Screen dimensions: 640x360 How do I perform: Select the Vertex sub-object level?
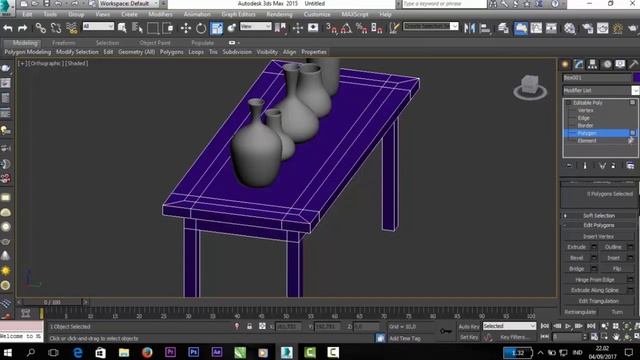585,110
